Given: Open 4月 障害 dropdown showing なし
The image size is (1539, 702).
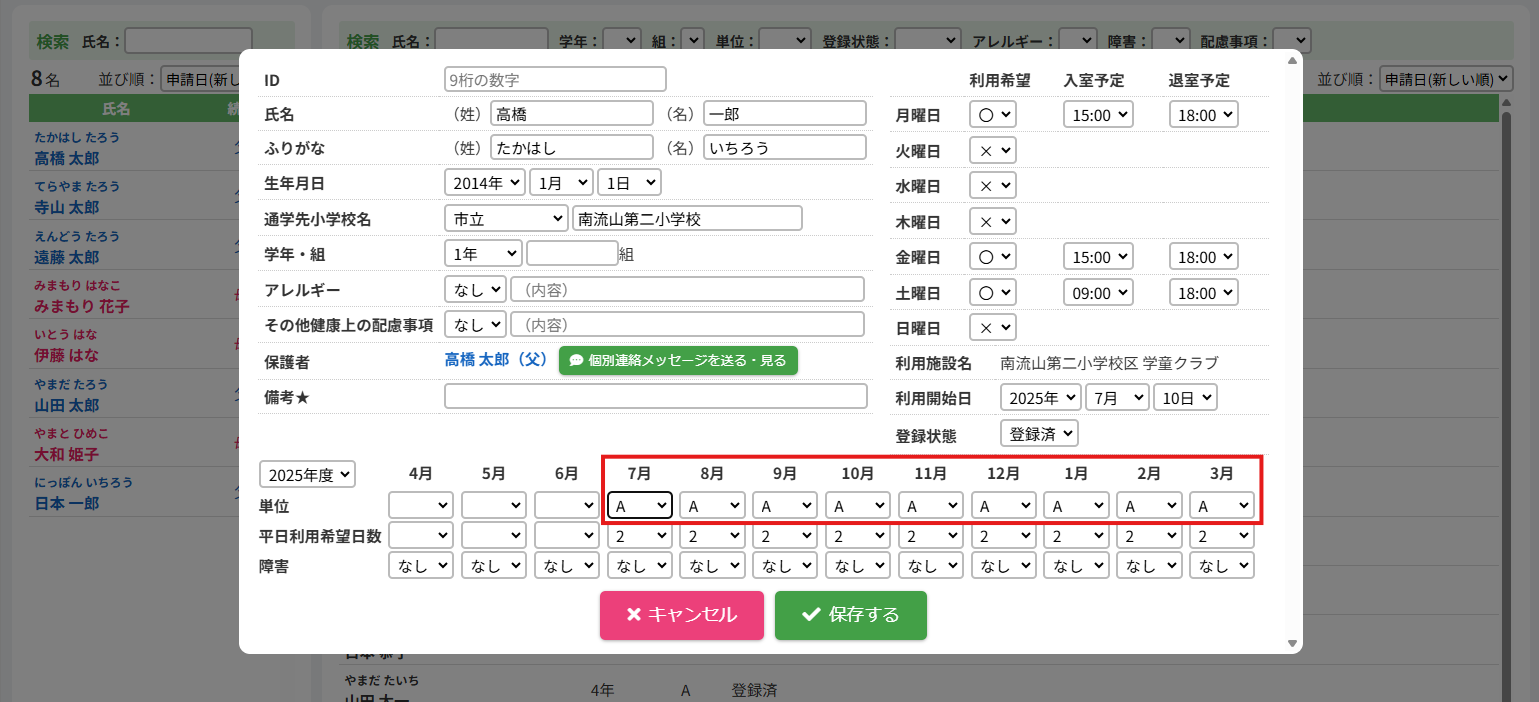Looking at the screenshot, I should tap(421, 566).
